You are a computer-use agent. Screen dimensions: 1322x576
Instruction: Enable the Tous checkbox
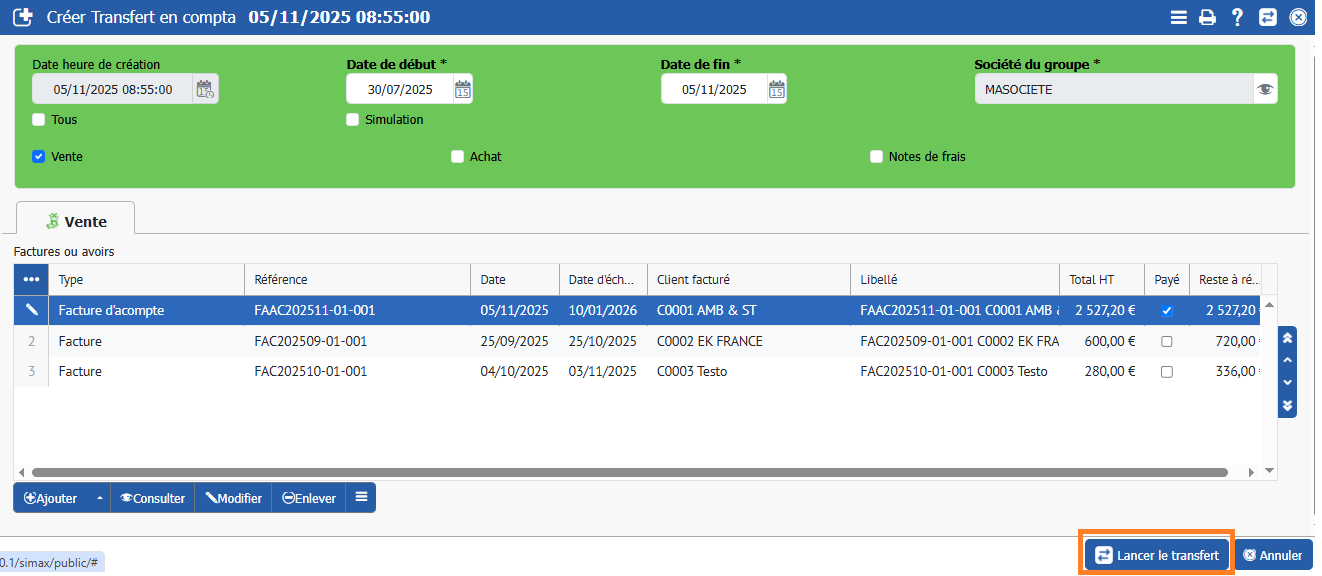[x=39, y=120]
